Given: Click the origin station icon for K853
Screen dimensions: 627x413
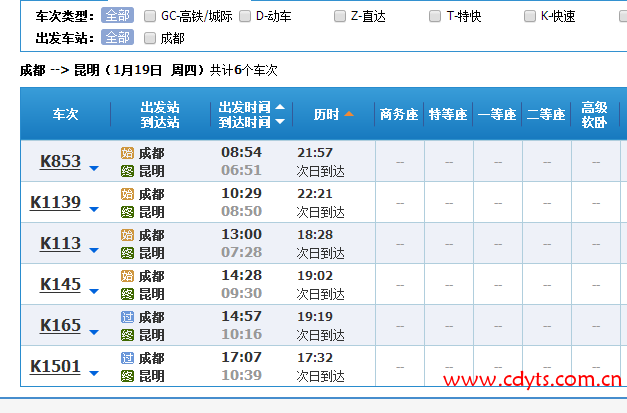Looking at the screenshot, I should [127, 153].
